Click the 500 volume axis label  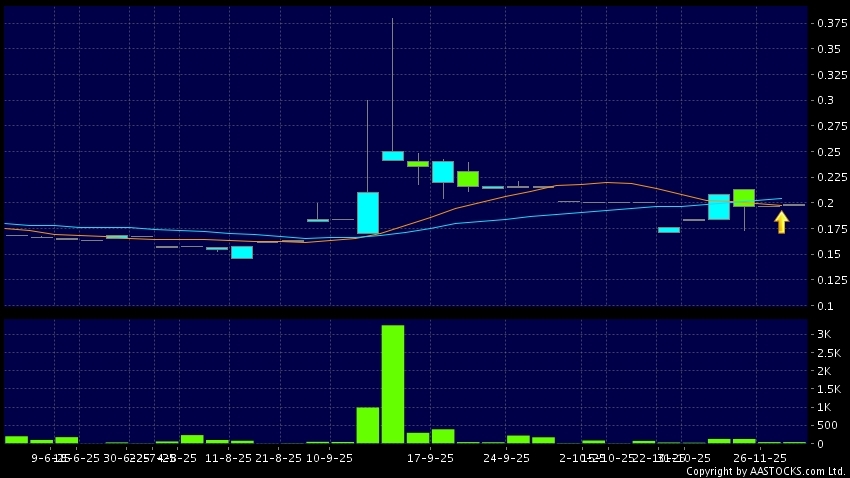[x=824, y=425]
